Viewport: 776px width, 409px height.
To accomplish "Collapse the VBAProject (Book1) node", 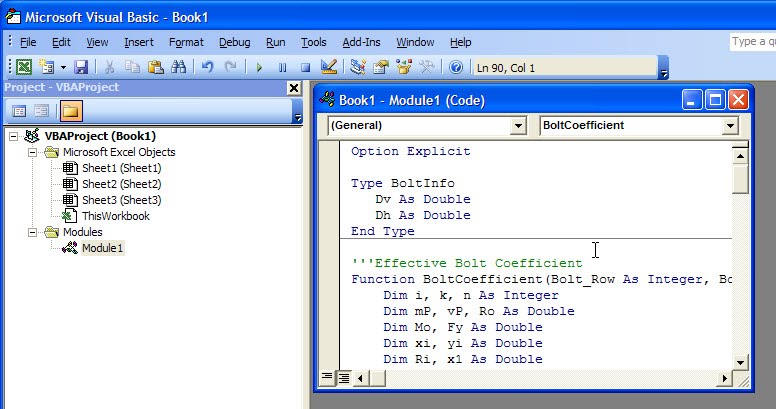I will (x=13, y=136).
